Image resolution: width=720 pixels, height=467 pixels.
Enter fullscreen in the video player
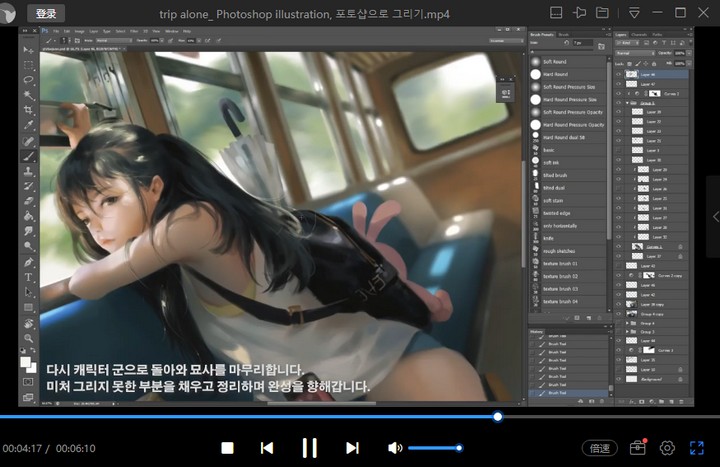click(697, 448)
